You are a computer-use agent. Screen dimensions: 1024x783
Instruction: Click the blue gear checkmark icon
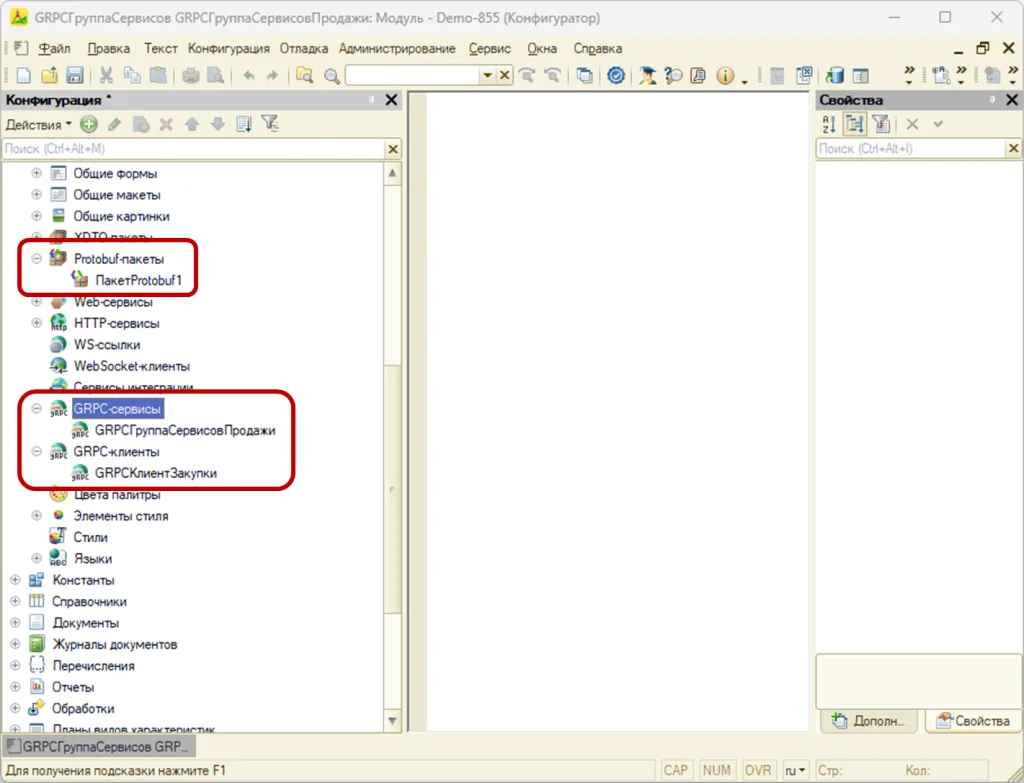[615, 76]
